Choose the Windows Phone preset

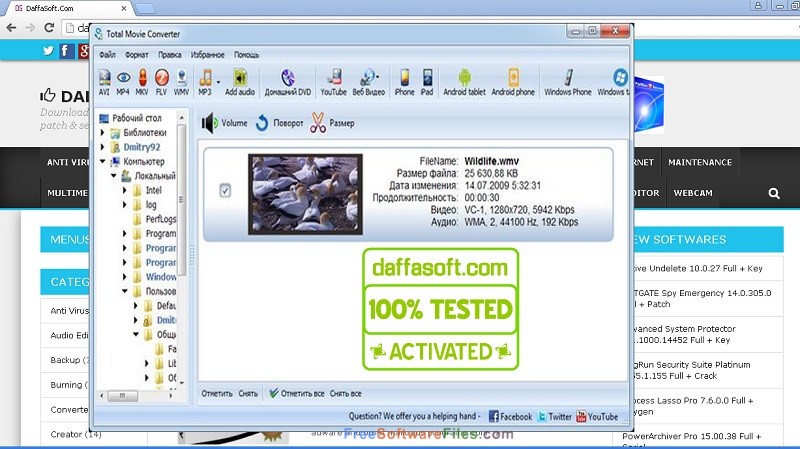tap(568, 82)
